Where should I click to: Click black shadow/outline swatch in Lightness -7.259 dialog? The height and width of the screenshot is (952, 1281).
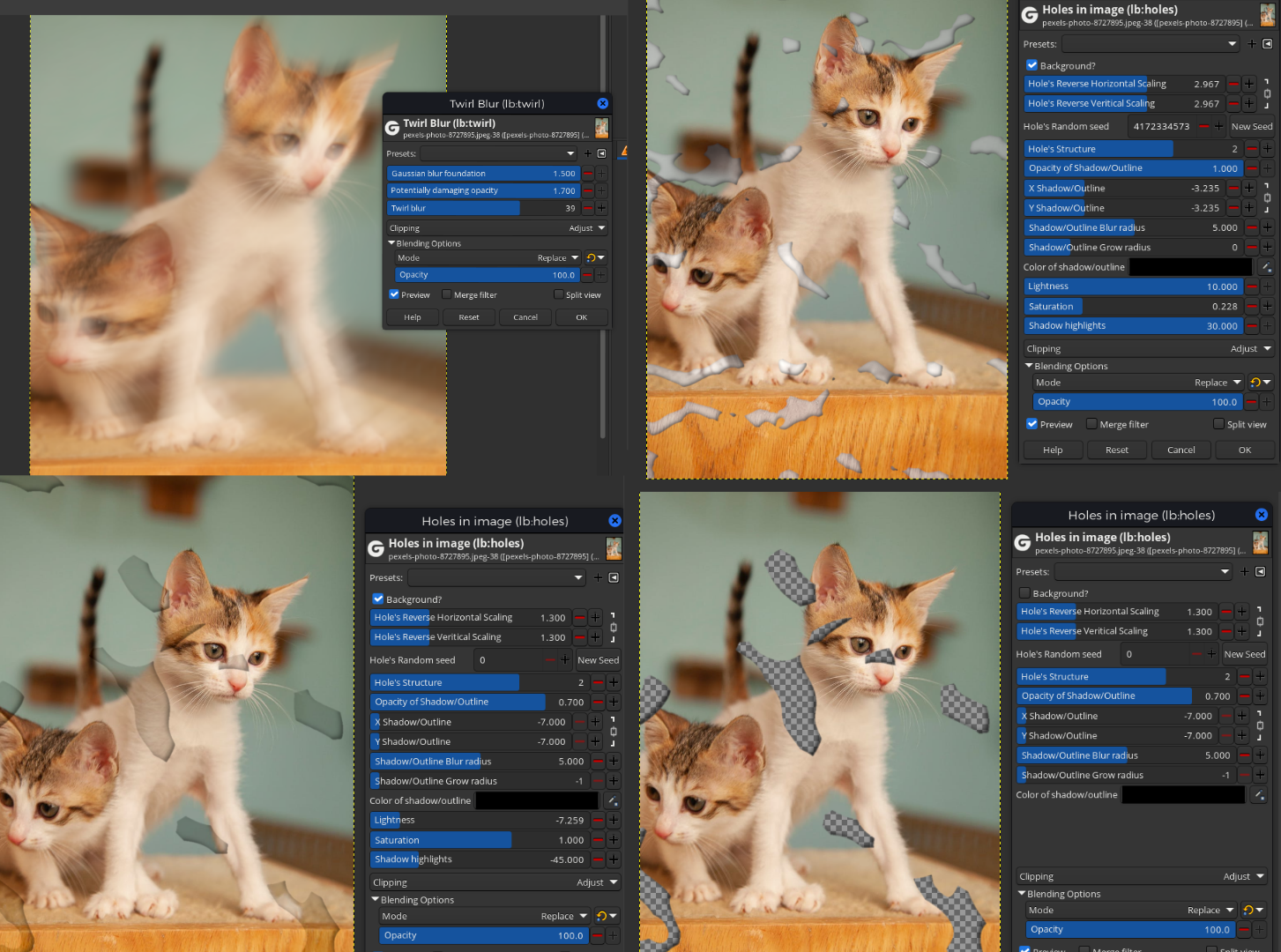[x=538, y=801]
